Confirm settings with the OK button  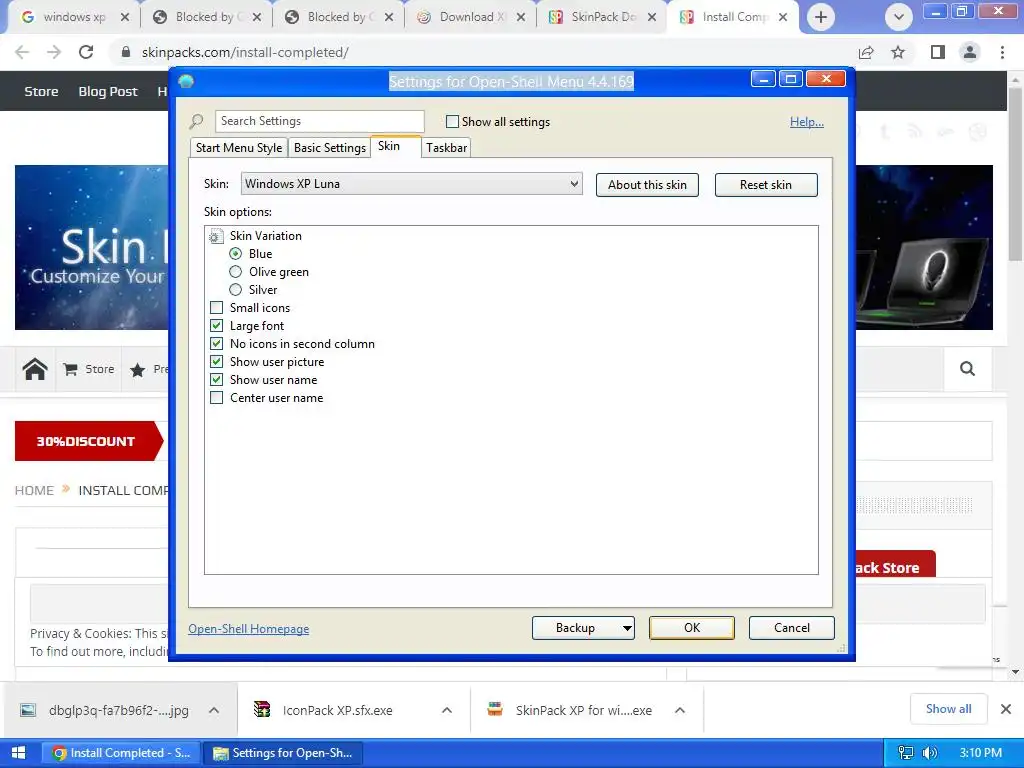pyautogui.click(x=692, y=628)
